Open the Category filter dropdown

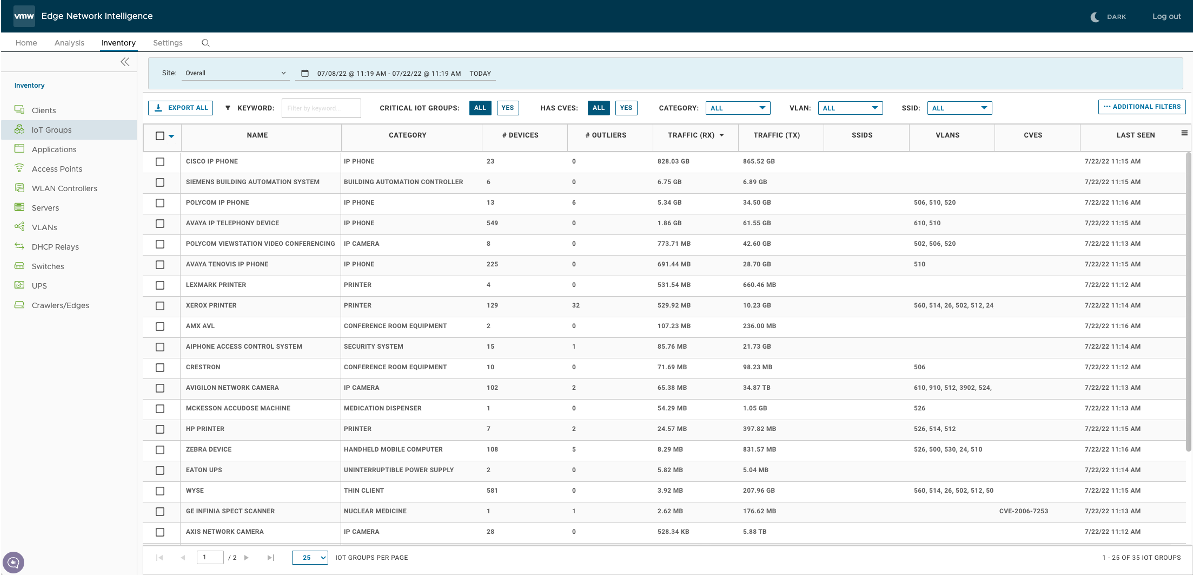[x=740, y=107]
